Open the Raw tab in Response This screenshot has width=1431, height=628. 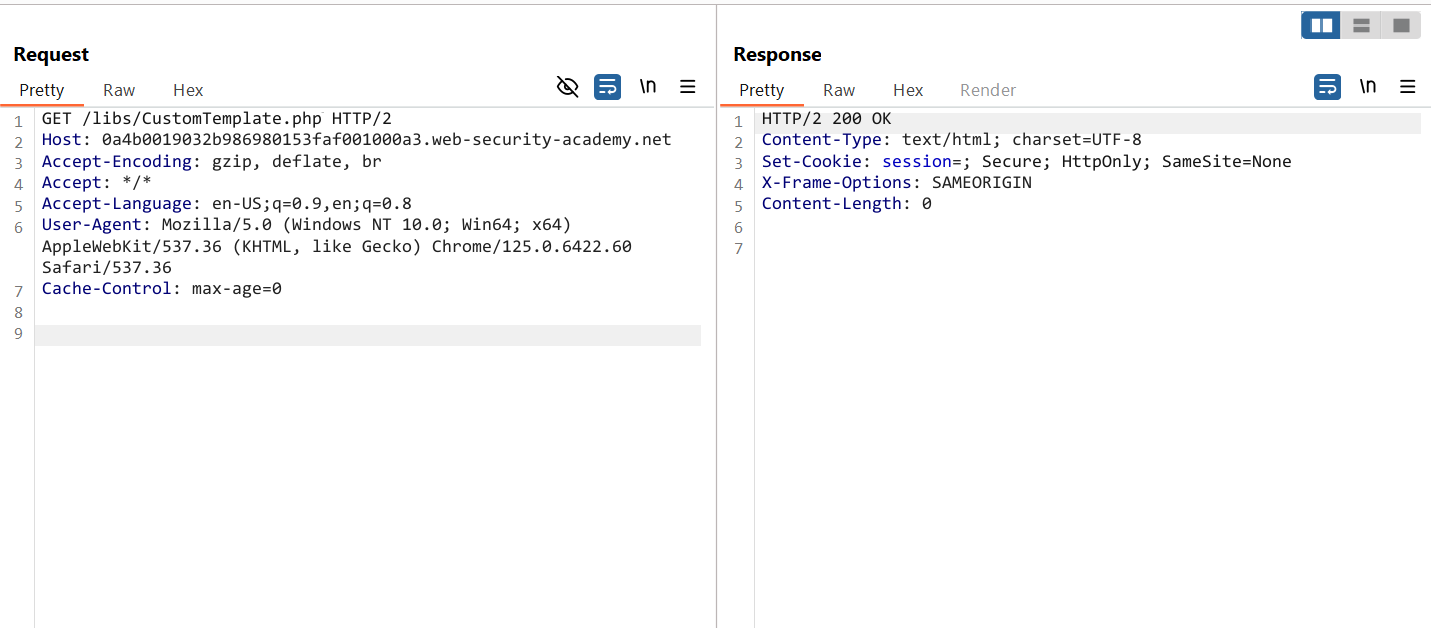(x=839, y=90)
